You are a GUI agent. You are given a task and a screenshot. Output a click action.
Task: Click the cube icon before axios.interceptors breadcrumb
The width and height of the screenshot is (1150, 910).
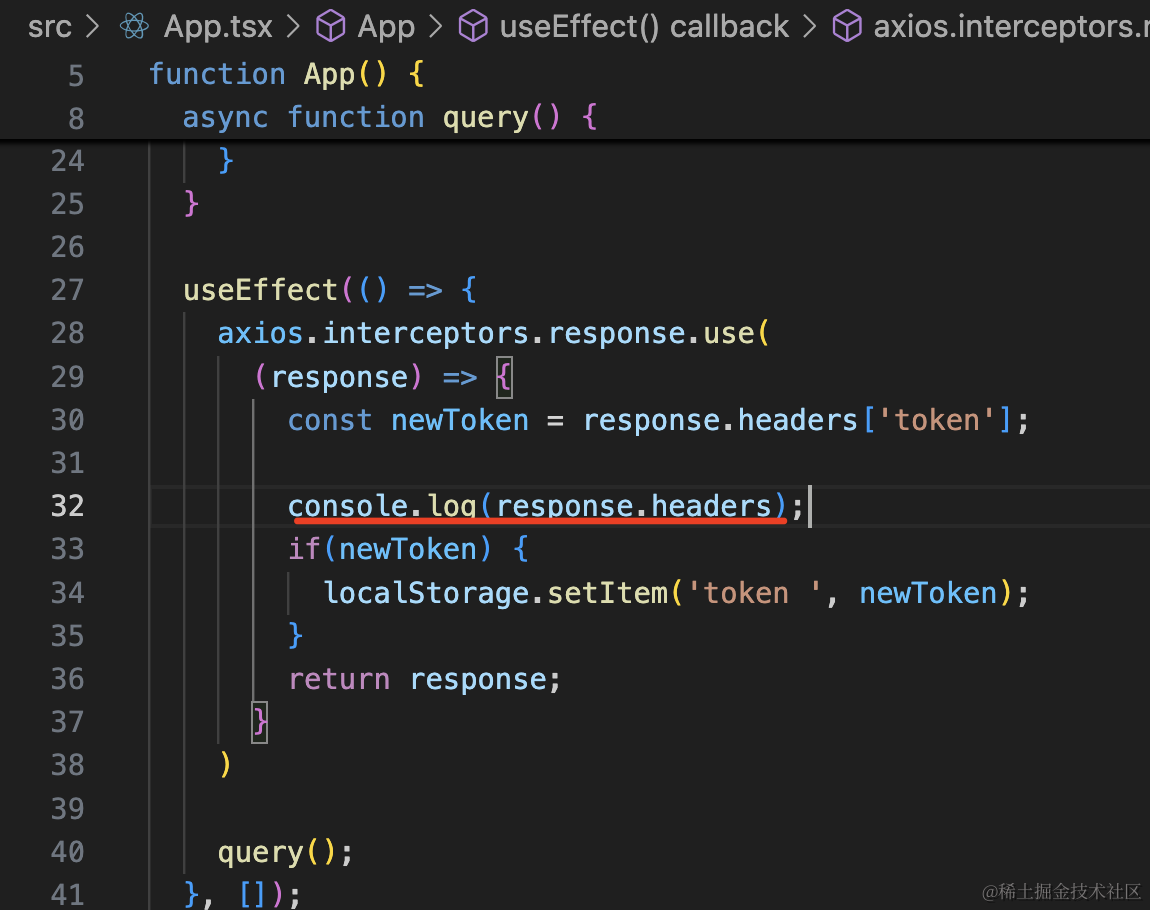coord(847,27)
